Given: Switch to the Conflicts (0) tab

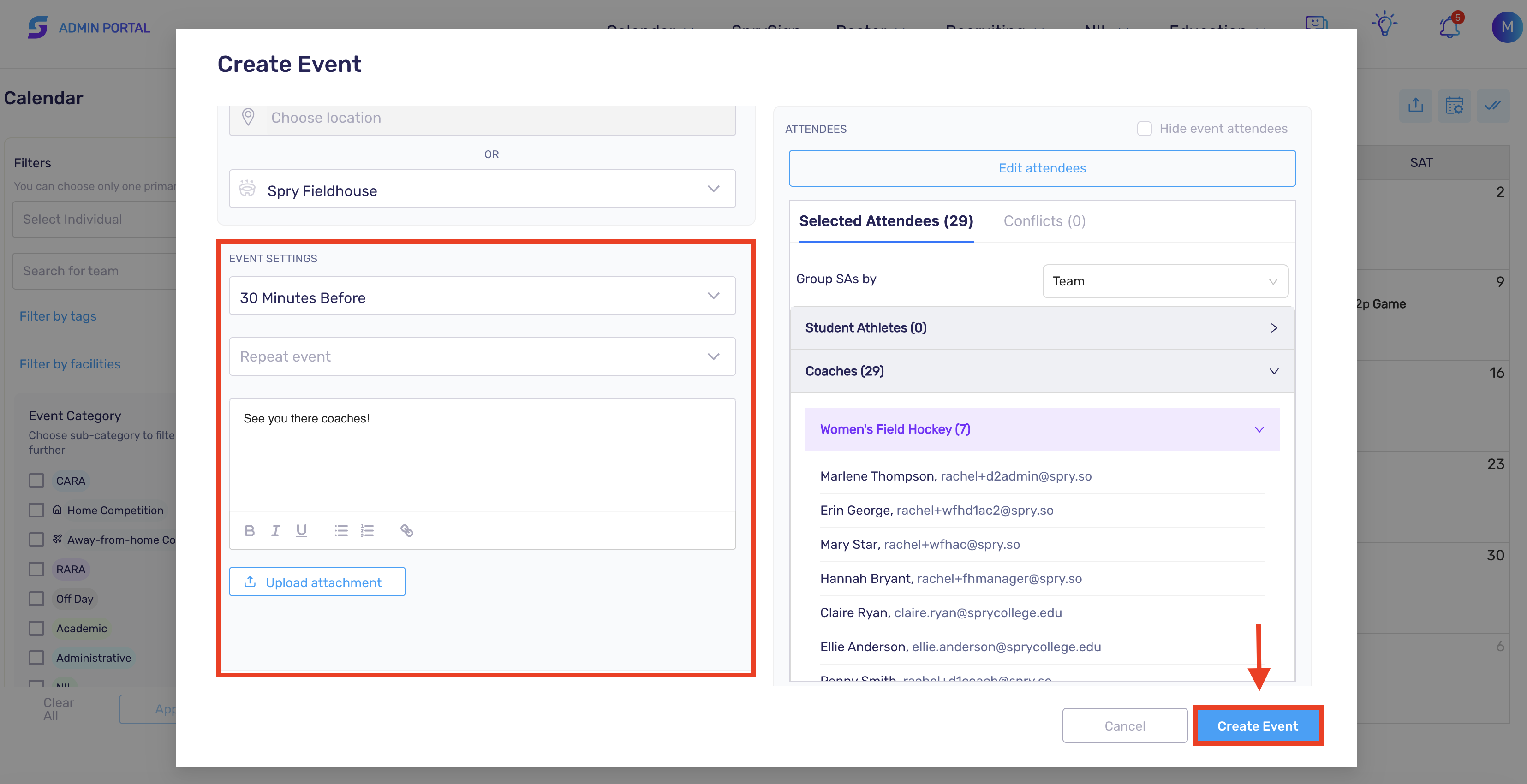Looking at the screenshot, I should [1044, 221].
